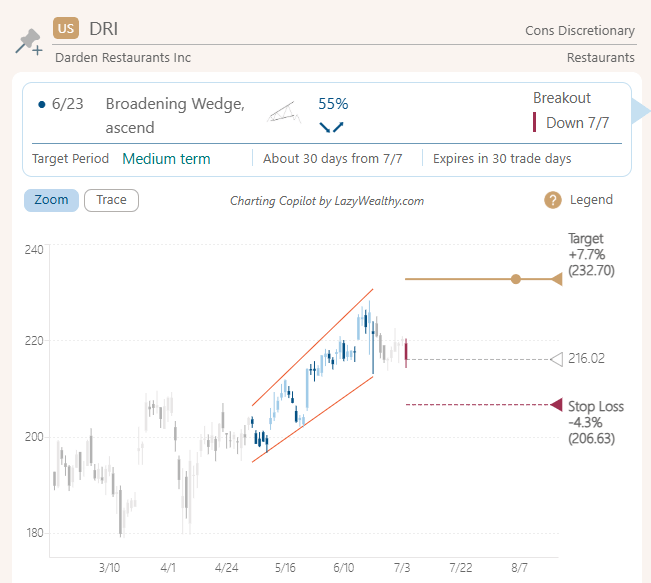The height and width of the screenshot is (583, 651).
Task: Click the current price 216.02 arrow marker
Action: pyautogui.click(x=556, y=359)
